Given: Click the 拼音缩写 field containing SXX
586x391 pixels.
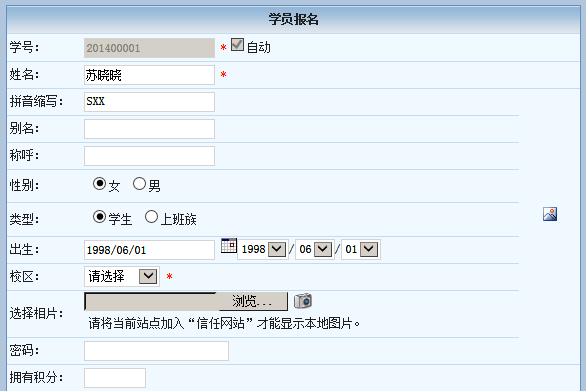Looking at the screenshot, I should (x=149, y=102).
